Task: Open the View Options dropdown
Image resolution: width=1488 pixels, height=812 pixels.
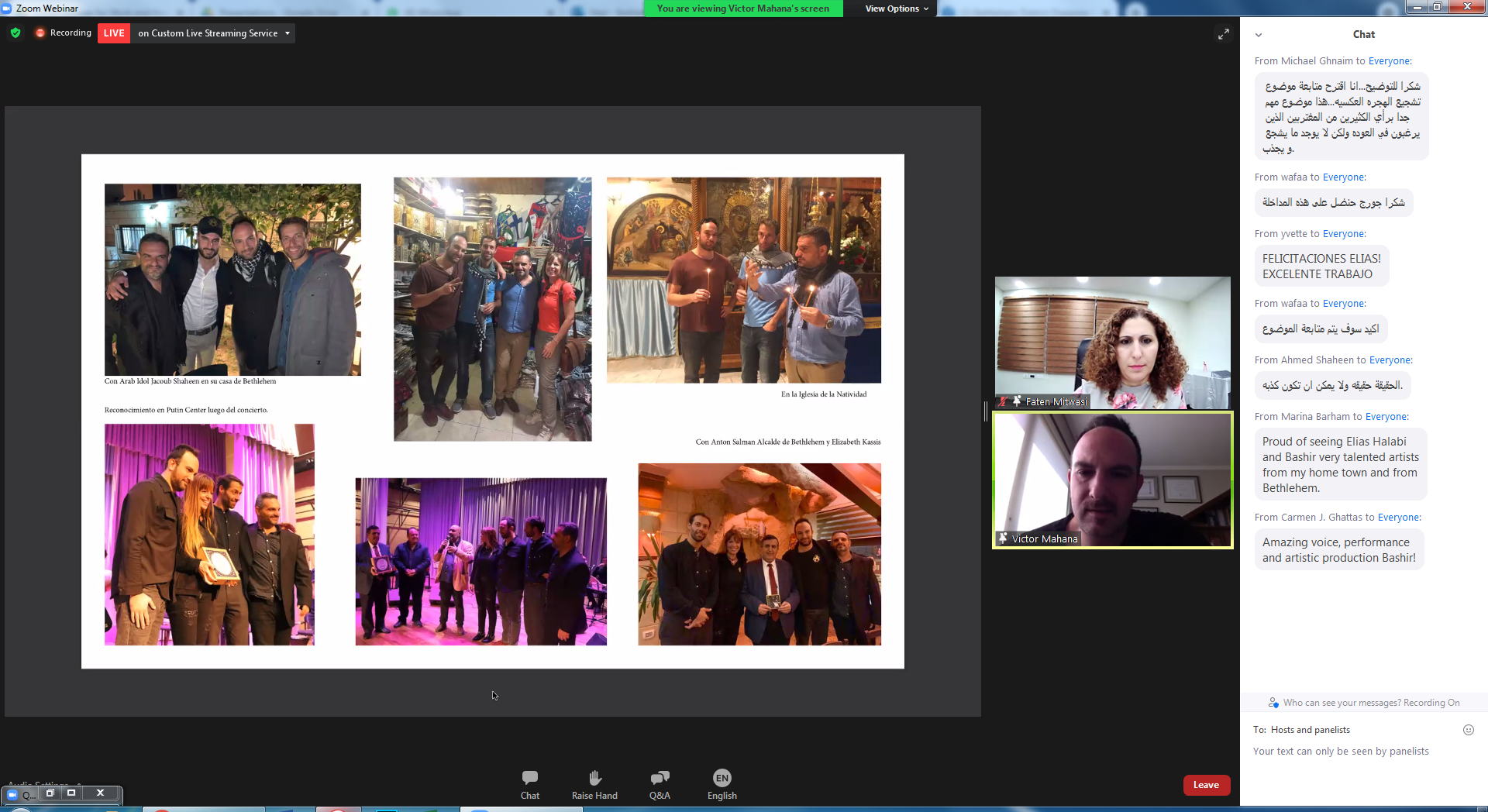Action: pos(897,9)
